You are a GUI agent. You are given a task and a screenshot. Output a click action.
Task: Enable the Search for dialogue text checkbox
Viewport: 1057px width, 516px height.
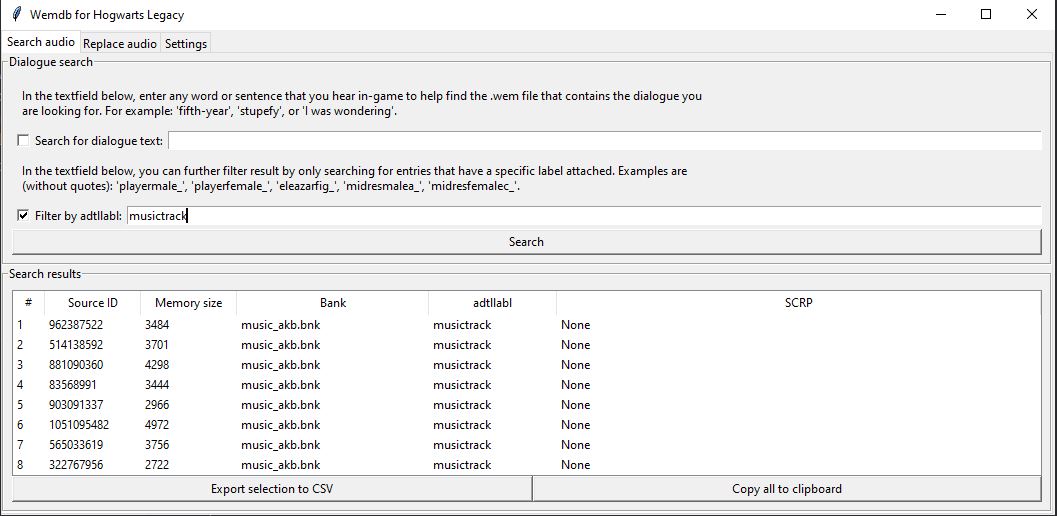click(24, 141)
